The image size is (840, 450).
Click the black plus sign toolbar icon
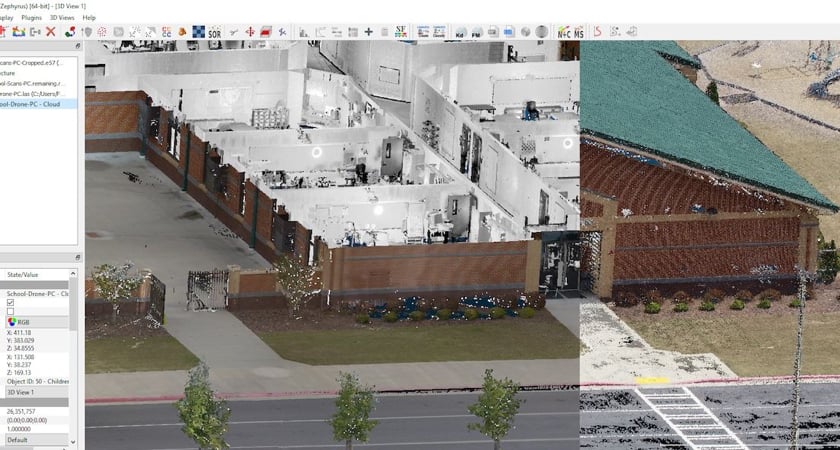coord(368,32)
